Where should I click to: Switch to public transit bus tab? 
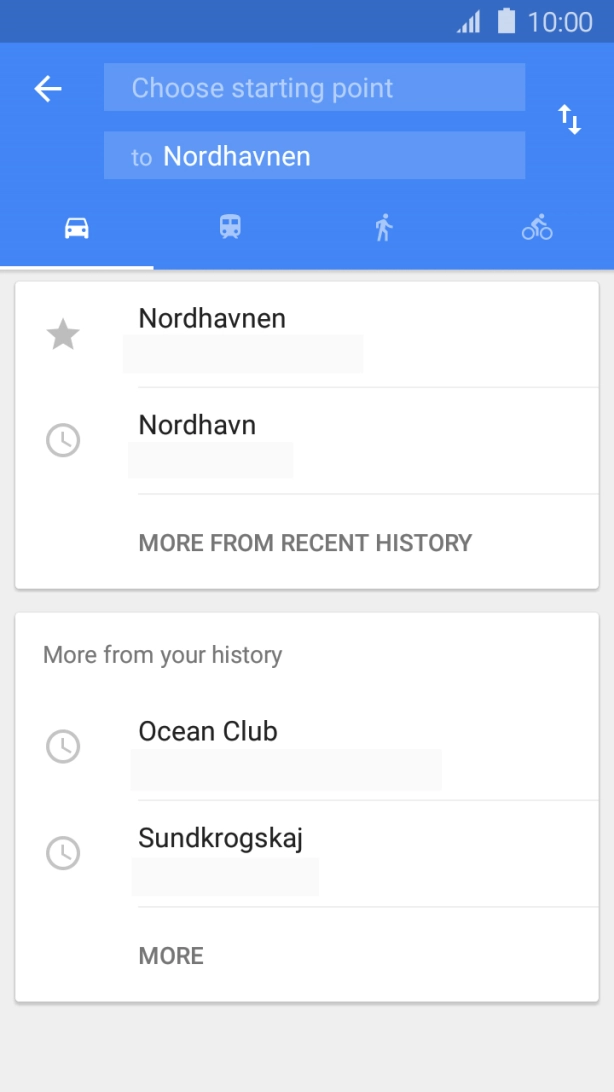click(x=231, y=228)
